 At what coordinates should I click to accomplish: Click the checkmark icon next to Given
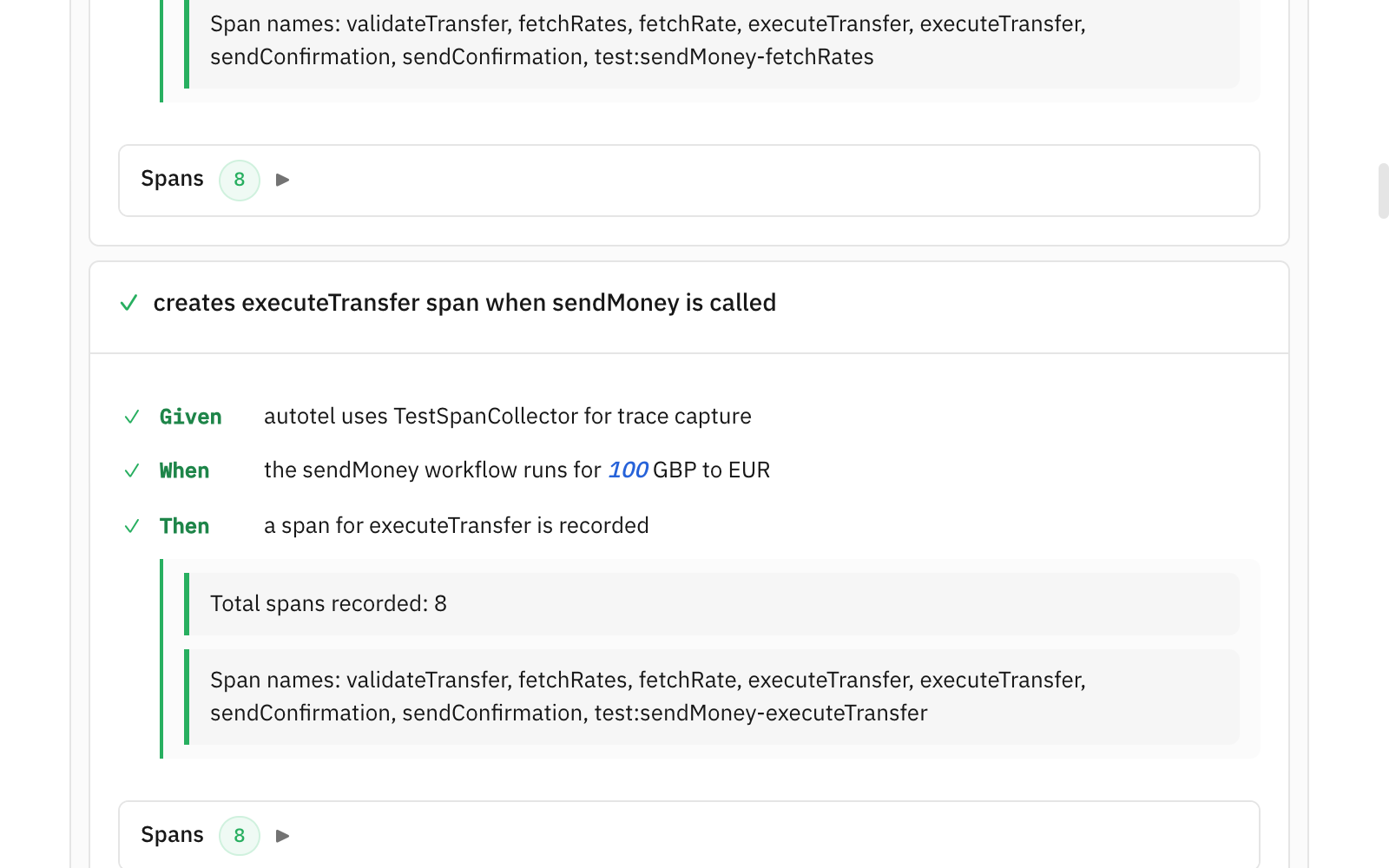coord(132,418)
